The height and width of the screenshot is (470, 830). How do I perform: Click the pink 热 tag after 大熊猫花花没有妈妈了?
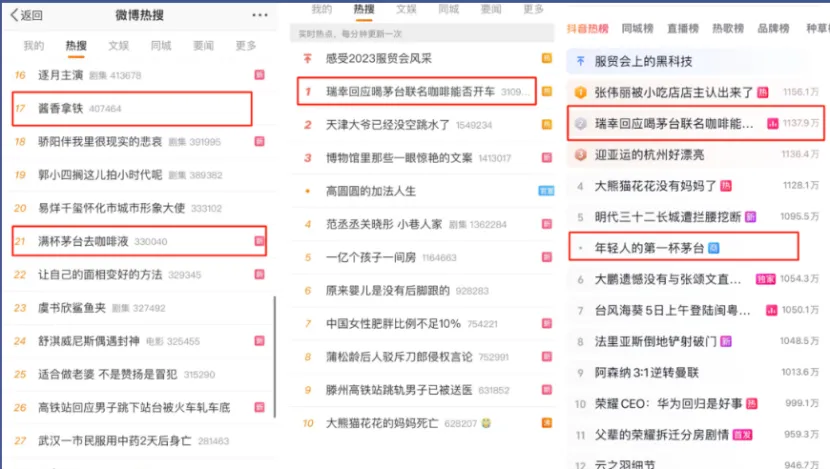[x=726, y=185]
